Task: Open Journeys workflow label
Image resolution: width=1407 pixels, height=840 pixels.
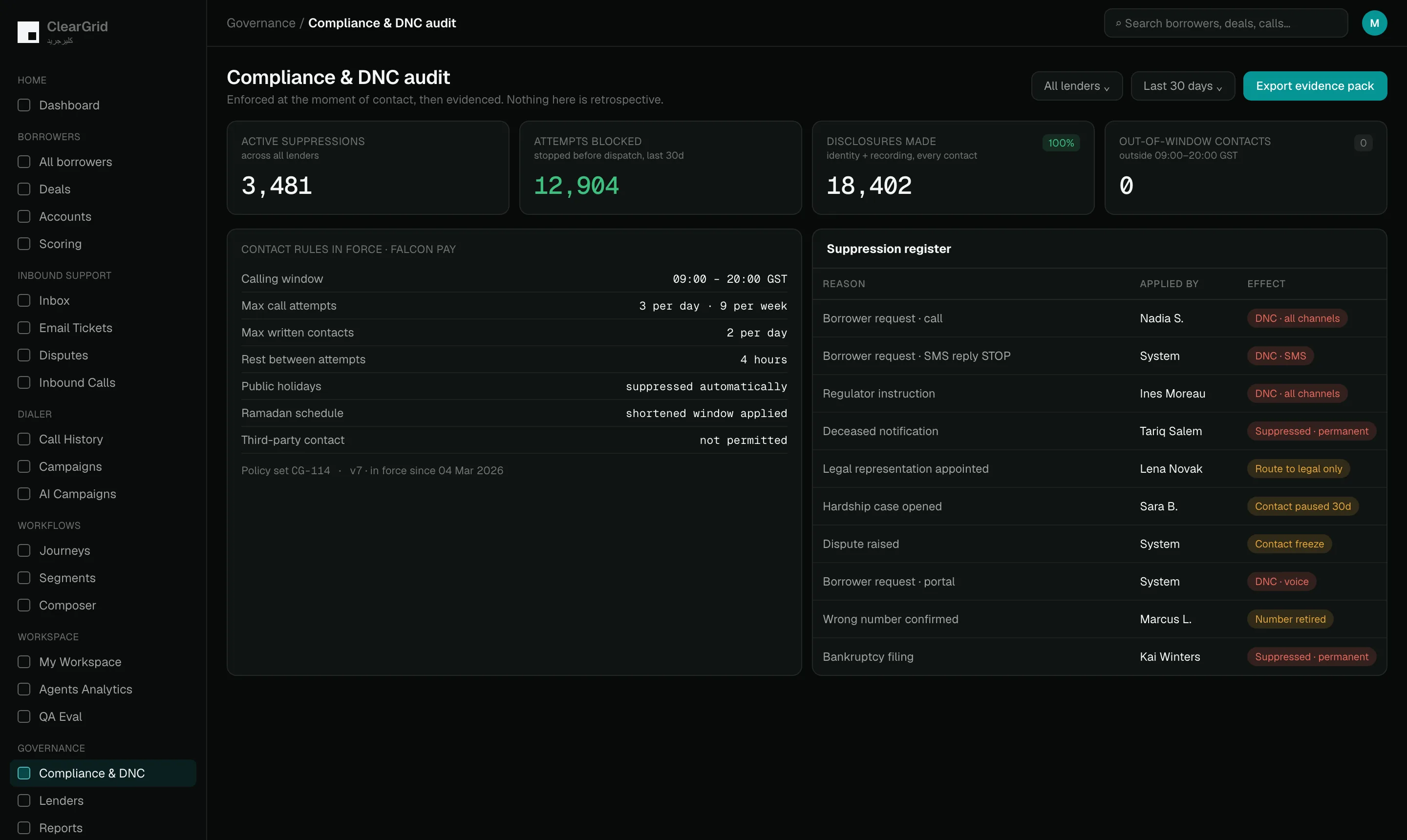Action: (x=64, y=551)
